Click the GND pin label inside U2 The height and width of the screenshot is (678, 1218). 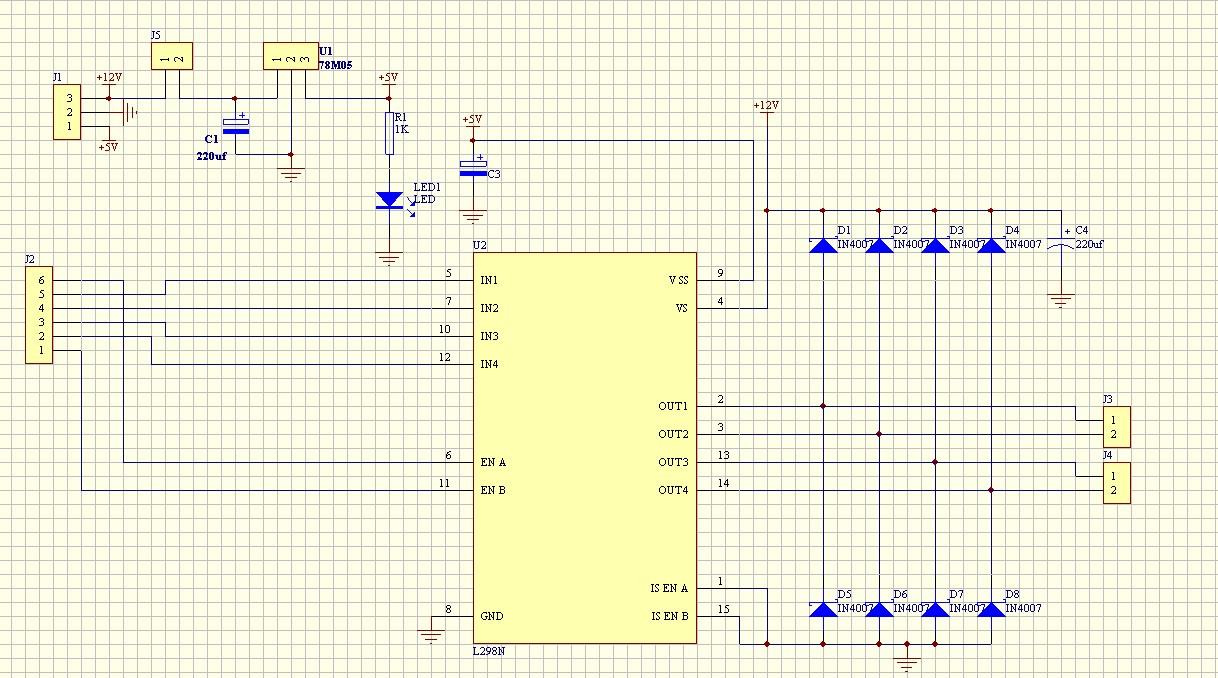pos(492,617)
